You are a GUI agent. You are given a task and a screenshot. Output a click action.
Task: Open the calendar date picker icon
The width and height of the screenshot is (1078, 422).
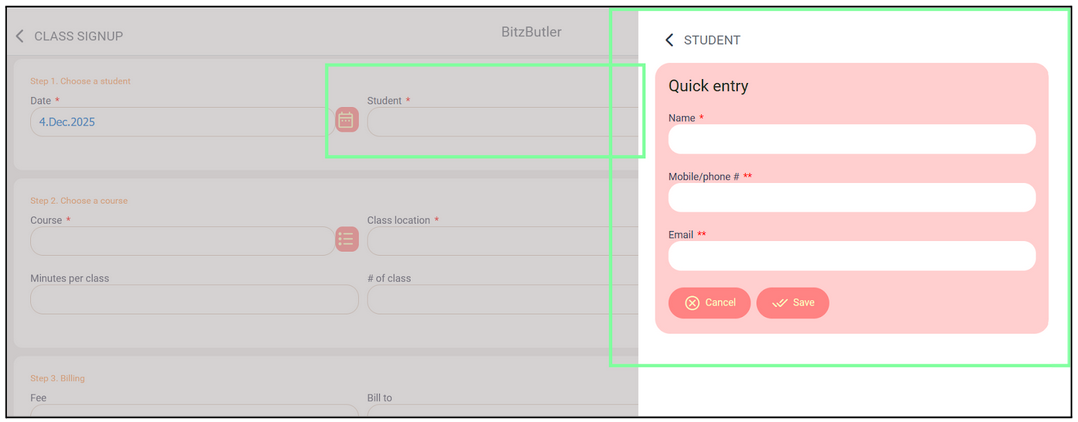(346, 120)
